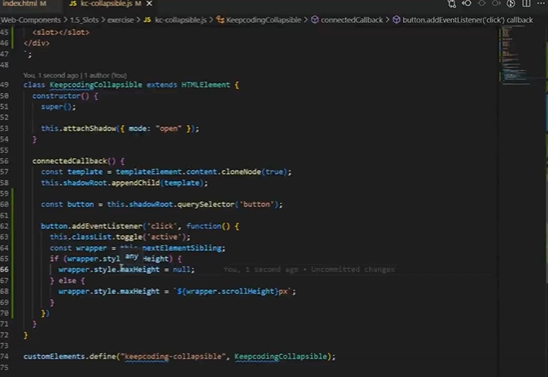548x377 pixels.
Task: Split the editor to the right
Action: 526,3
